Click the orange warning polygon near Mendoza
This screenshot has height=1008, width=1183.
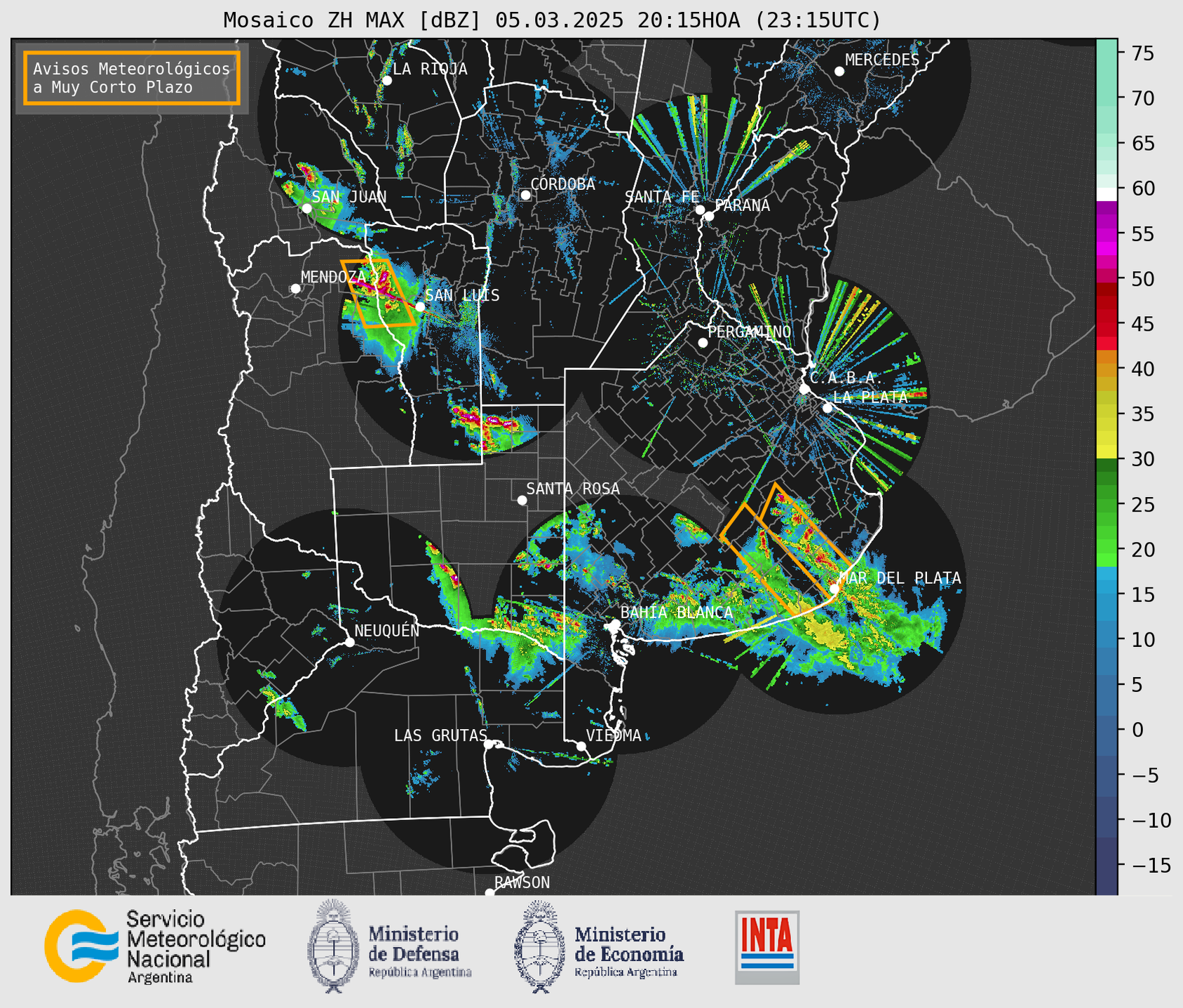pos(377,294)
